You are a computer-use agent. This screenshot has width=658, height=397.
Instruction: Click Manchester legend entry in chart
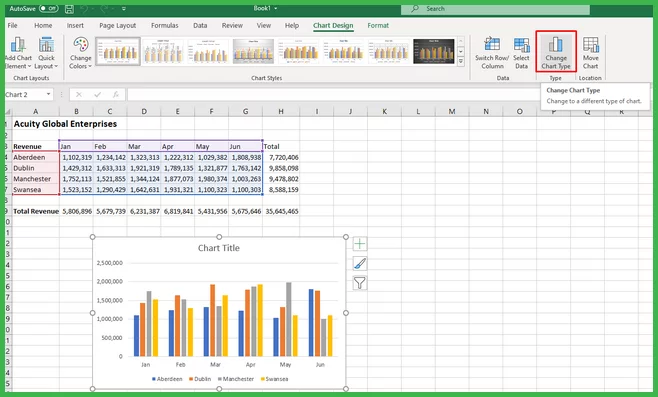pos(236,379)
